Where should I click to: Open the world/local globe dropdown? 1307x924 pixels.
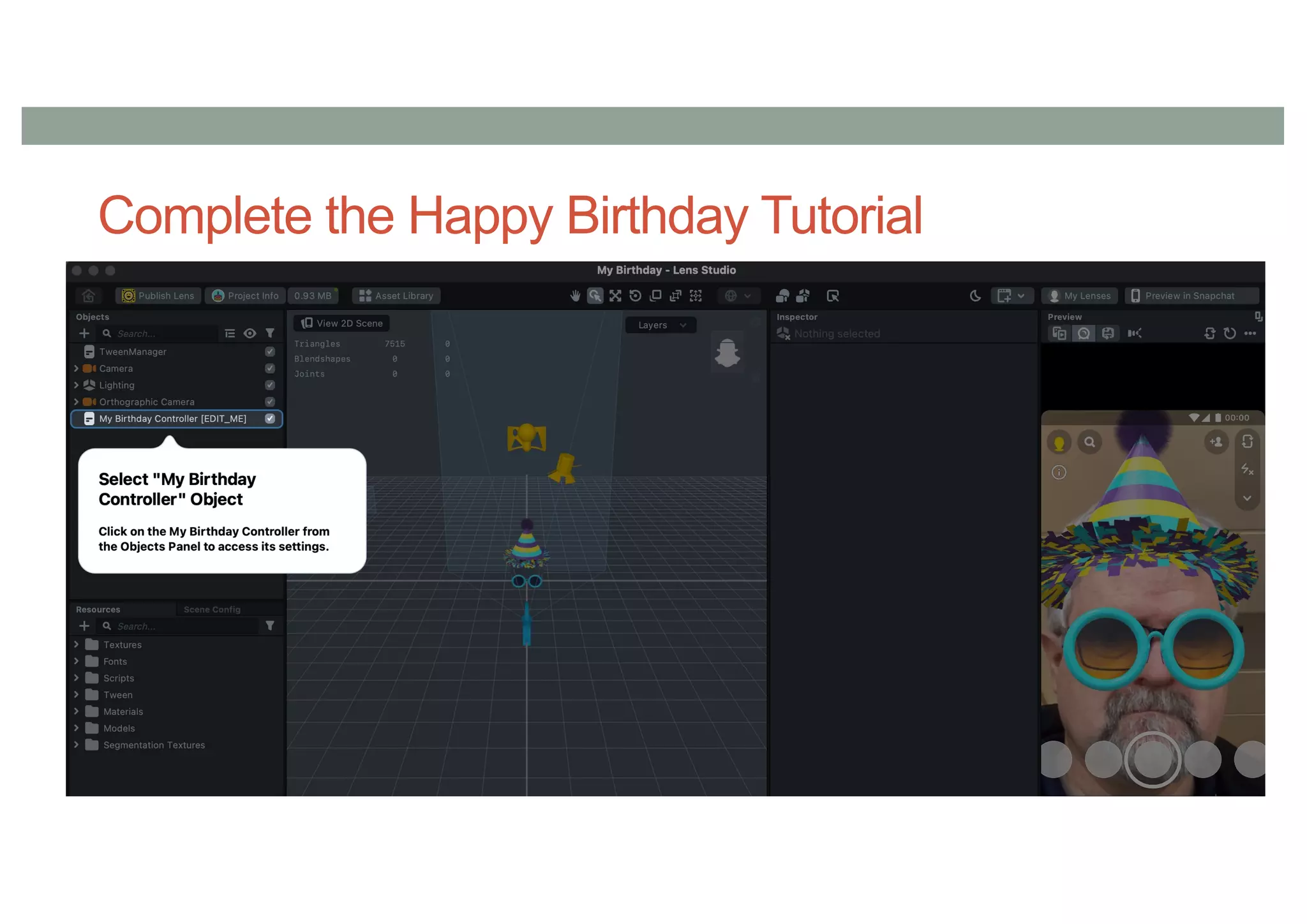coord(738,296)
